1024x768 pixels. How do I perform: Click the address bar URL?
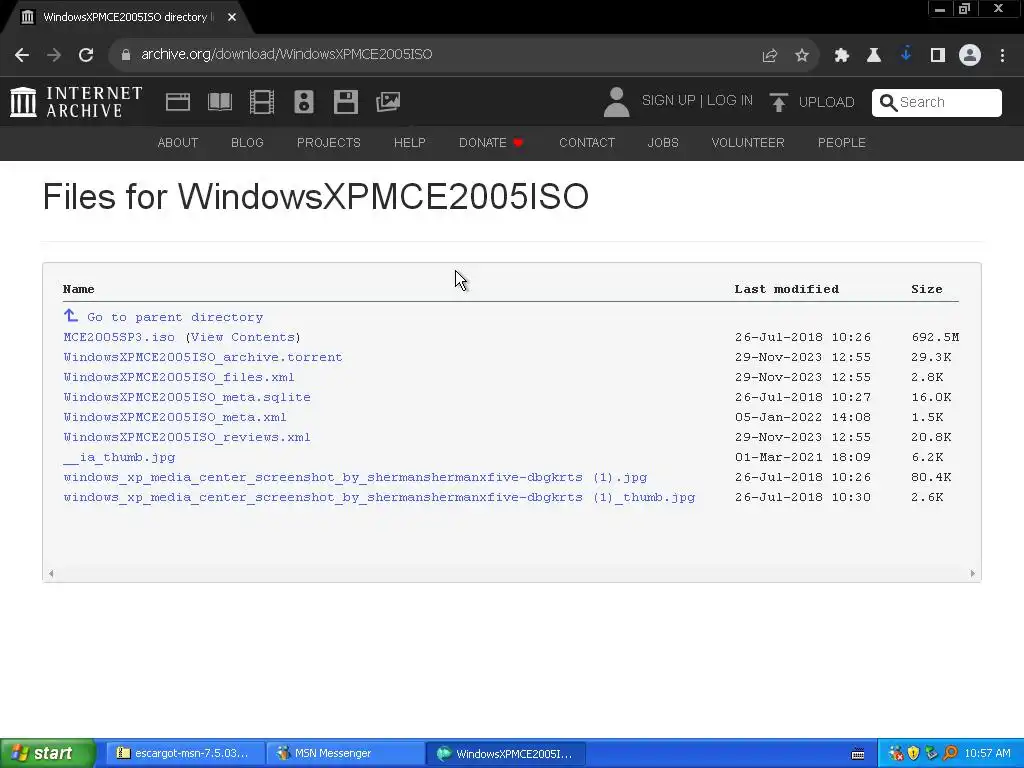coord(287,54)
